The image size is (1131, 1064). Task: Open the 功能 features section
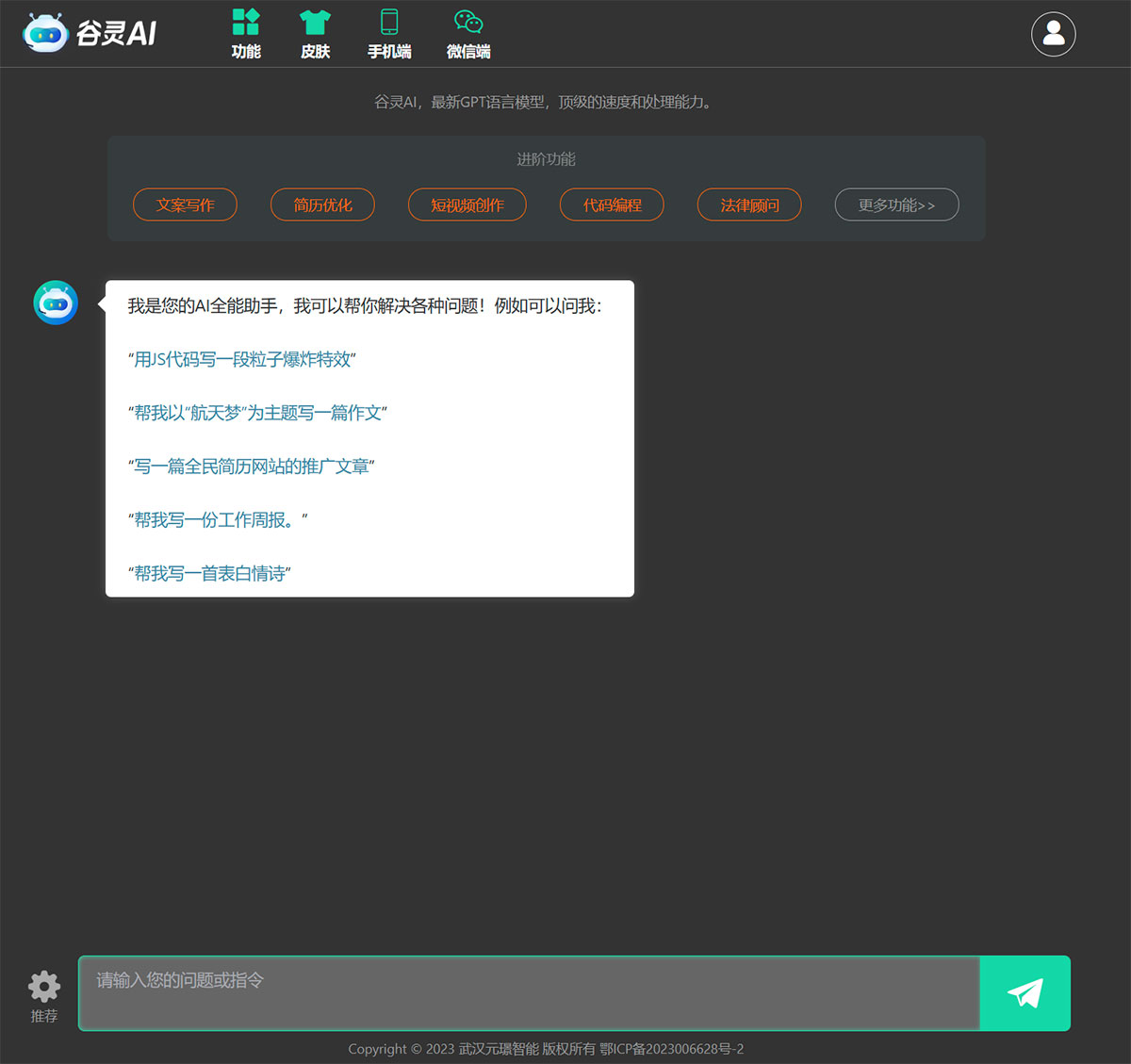point(246,33)
